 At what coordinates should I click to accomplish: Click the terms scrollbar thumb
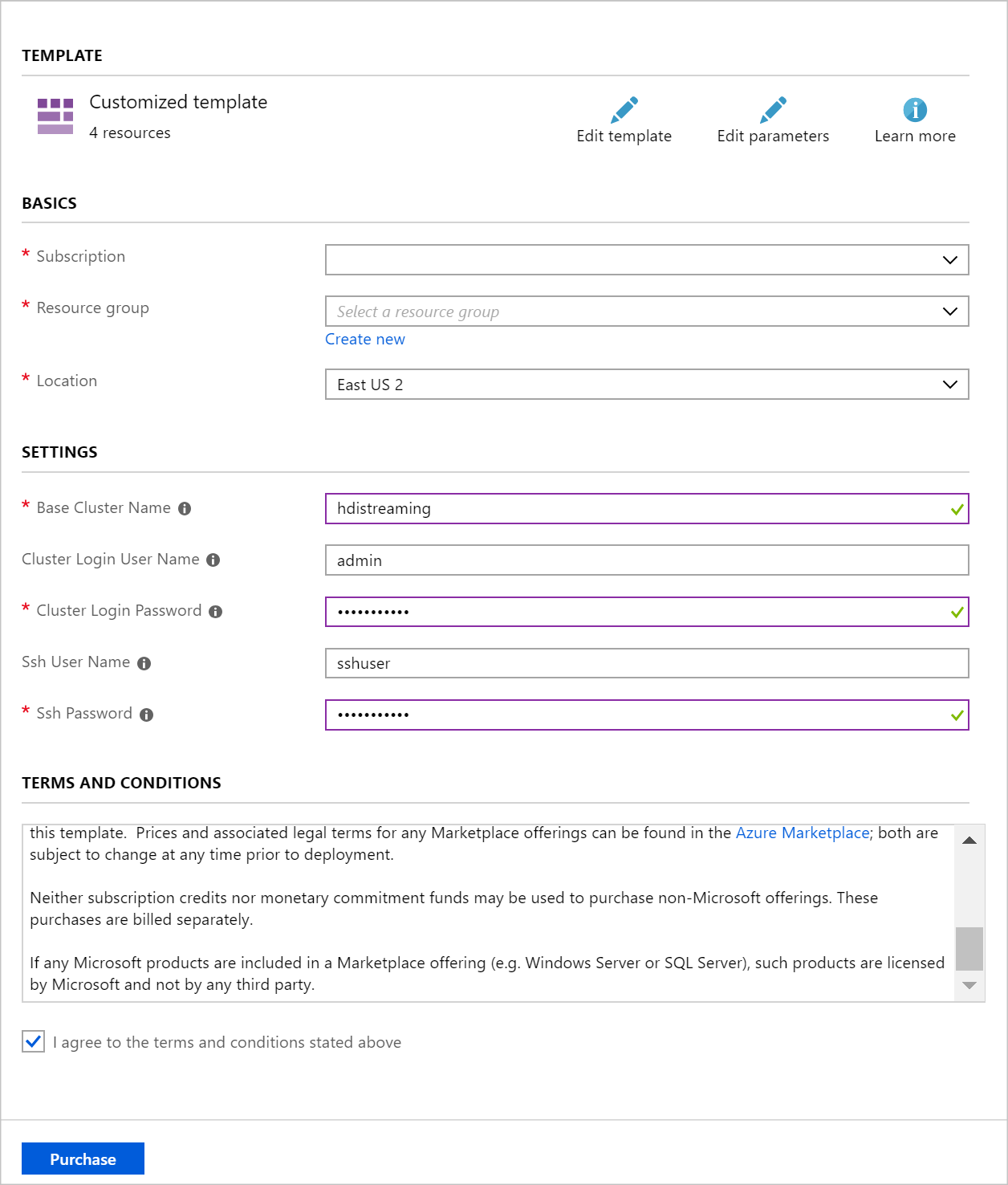click(969, 948)
